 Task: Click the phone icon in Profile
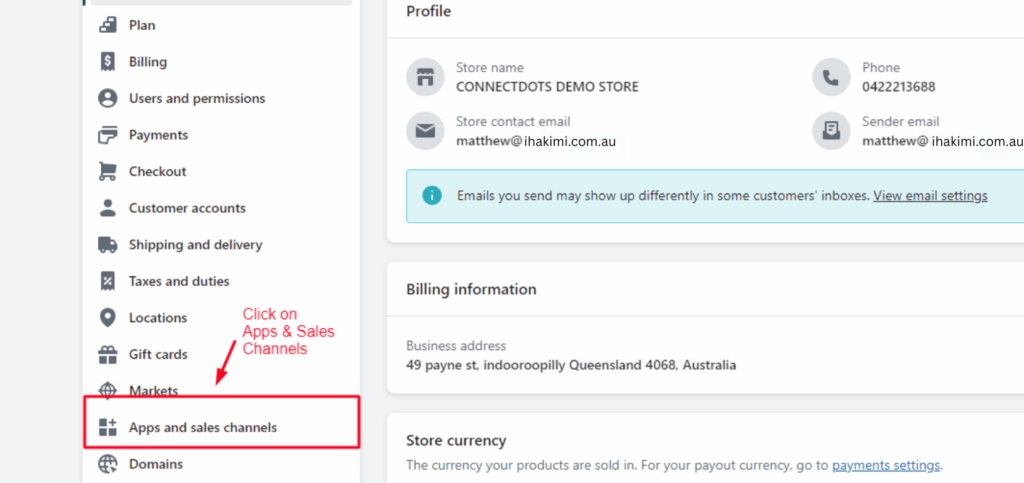[831, 77]
